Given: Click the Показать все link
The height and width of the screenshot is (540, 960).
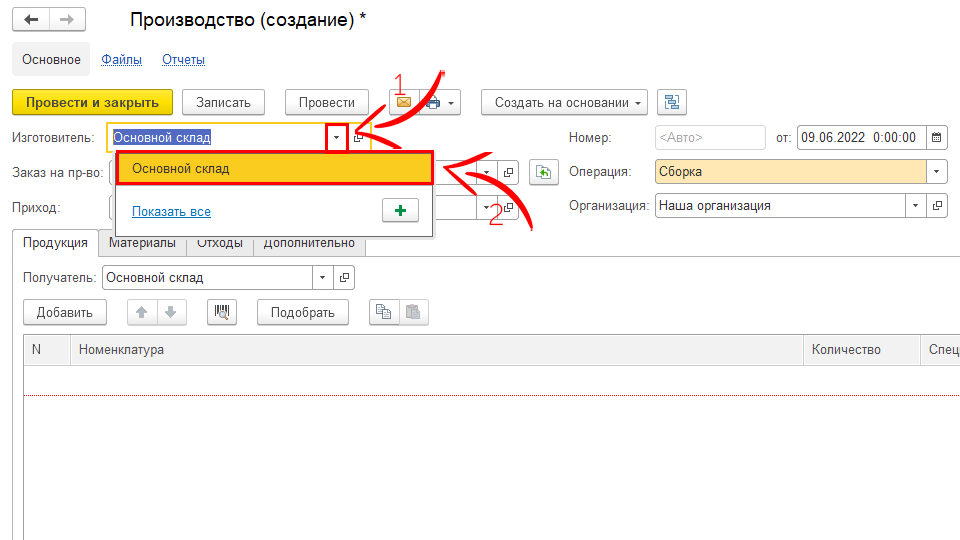Looking at the screenshot, I should tap(171, 212).
